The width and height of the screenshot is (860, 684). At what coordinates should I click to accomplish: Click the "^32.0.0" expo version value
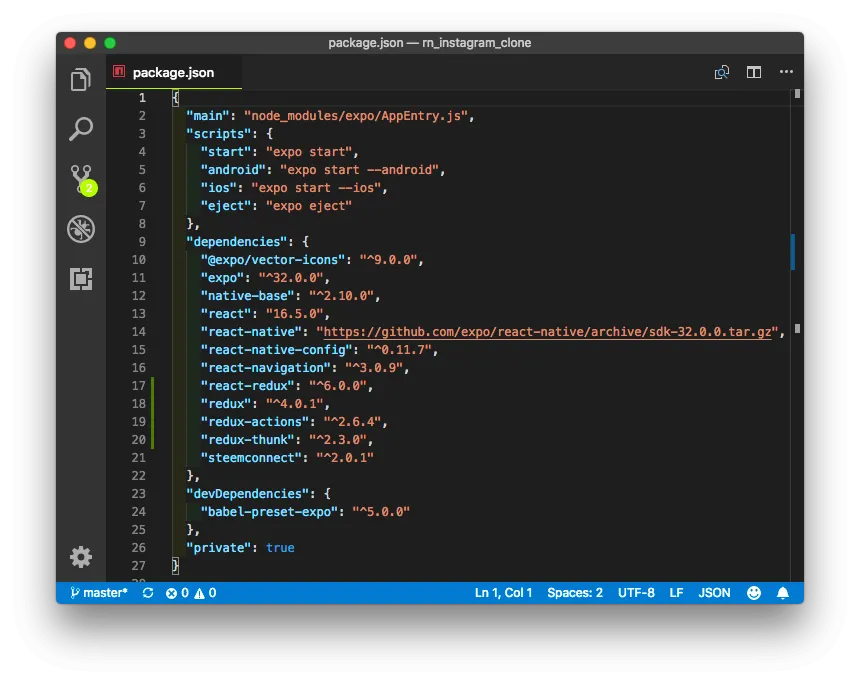click(291, 278)
